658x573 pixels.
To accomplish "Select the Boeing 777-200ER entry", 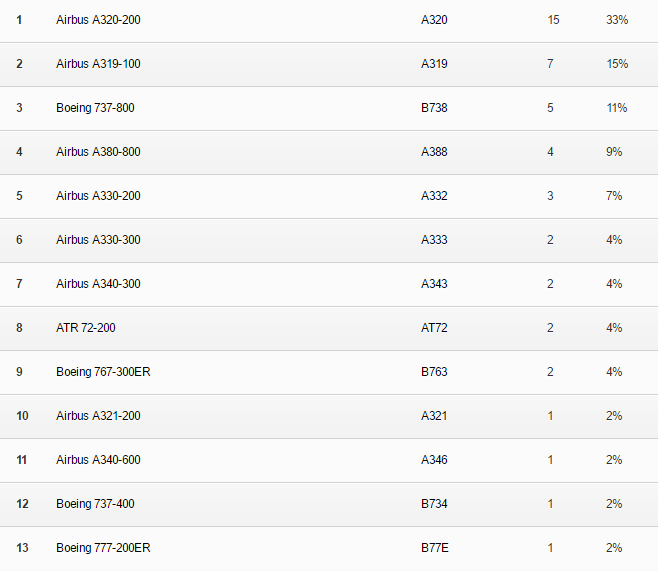I will pos(103,548).
